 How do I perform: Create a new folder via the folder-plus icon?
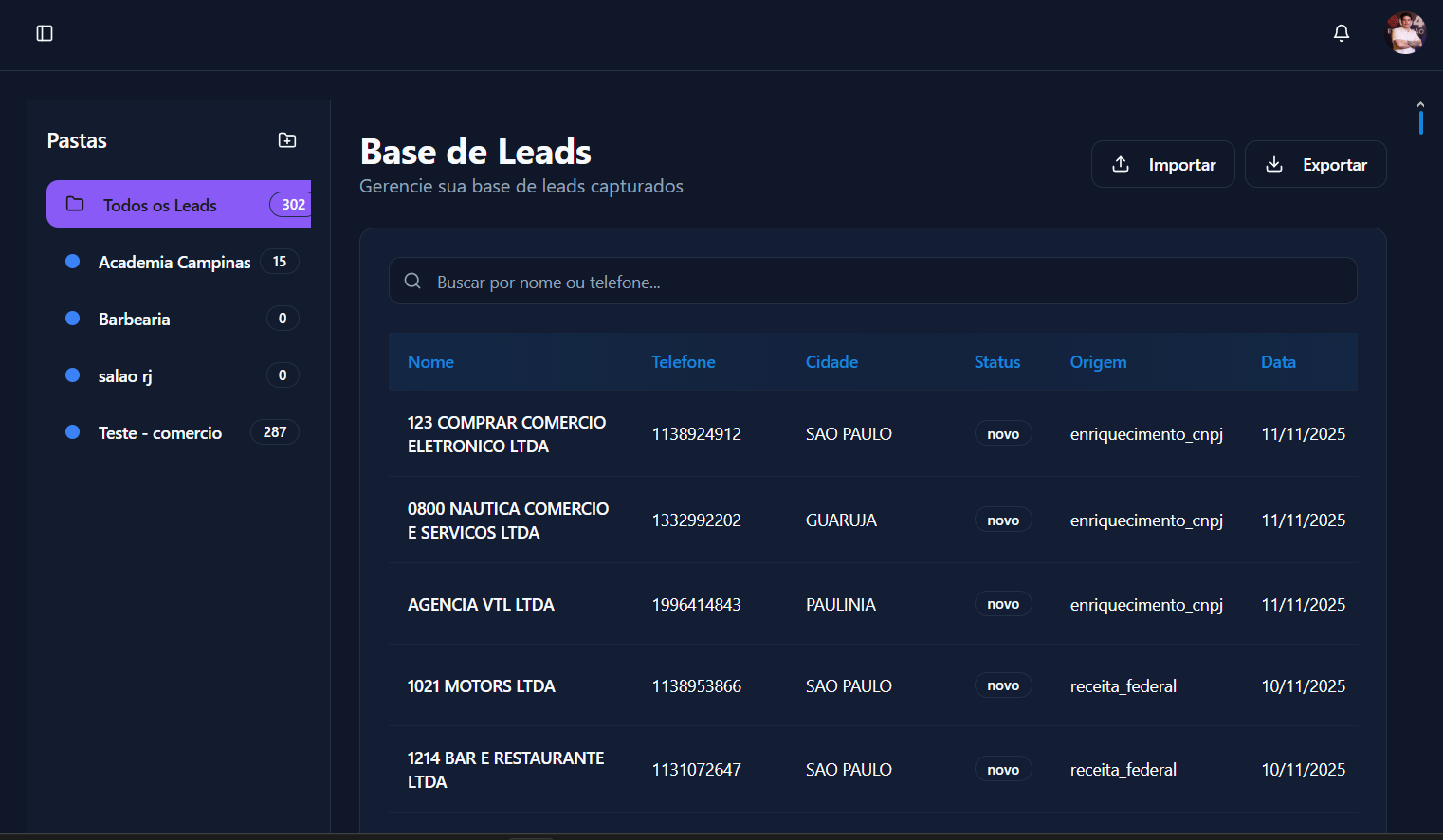[x=287, y=139]
